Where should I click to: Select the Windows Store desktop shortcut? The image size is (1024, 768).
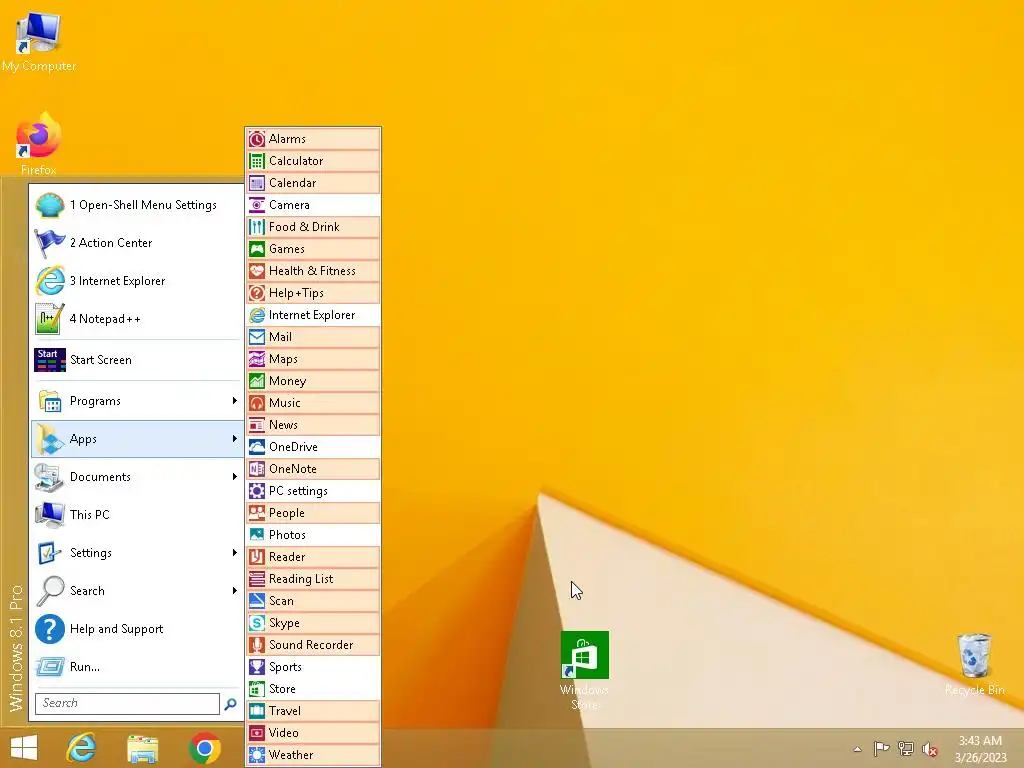584,671
